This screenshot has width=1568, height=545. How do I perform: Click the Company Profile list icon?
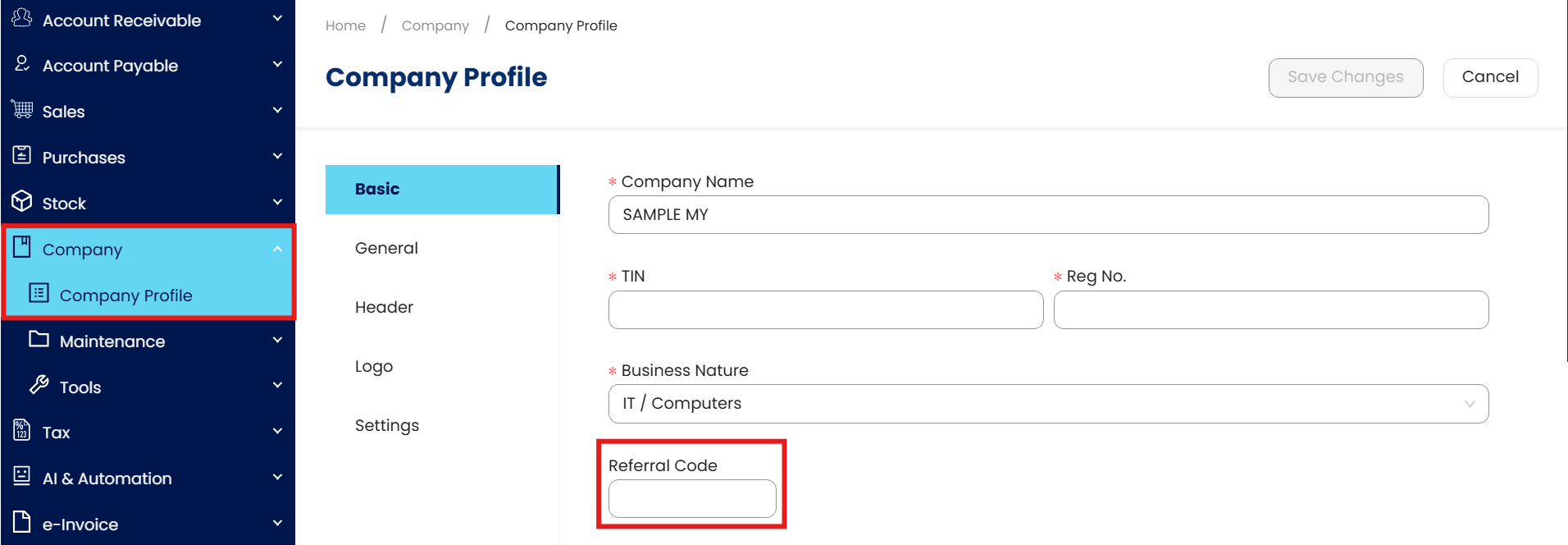(39, 293)
